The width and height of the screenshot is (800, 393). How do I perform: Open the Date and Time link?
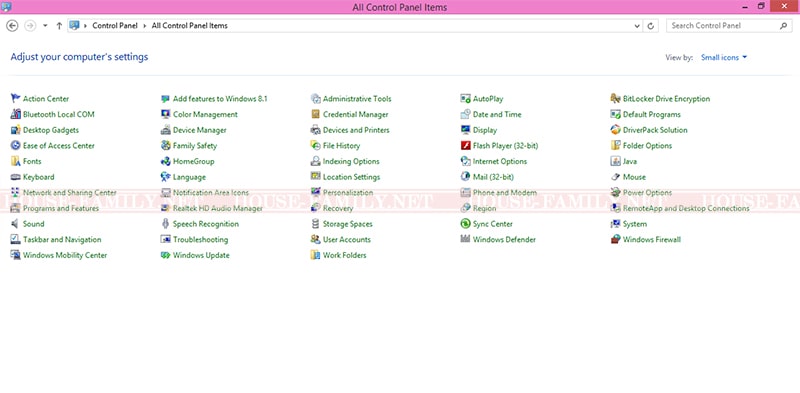(x=497, y=114)
